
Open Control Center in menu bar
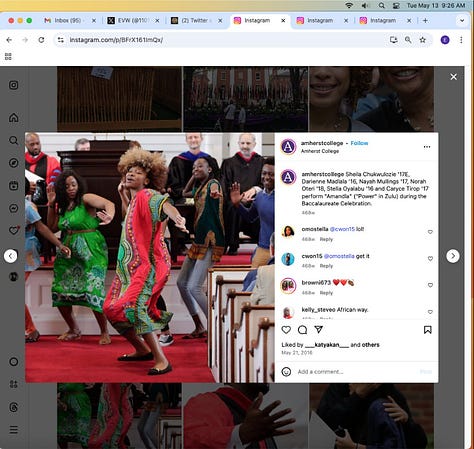(x=396, y=6)
